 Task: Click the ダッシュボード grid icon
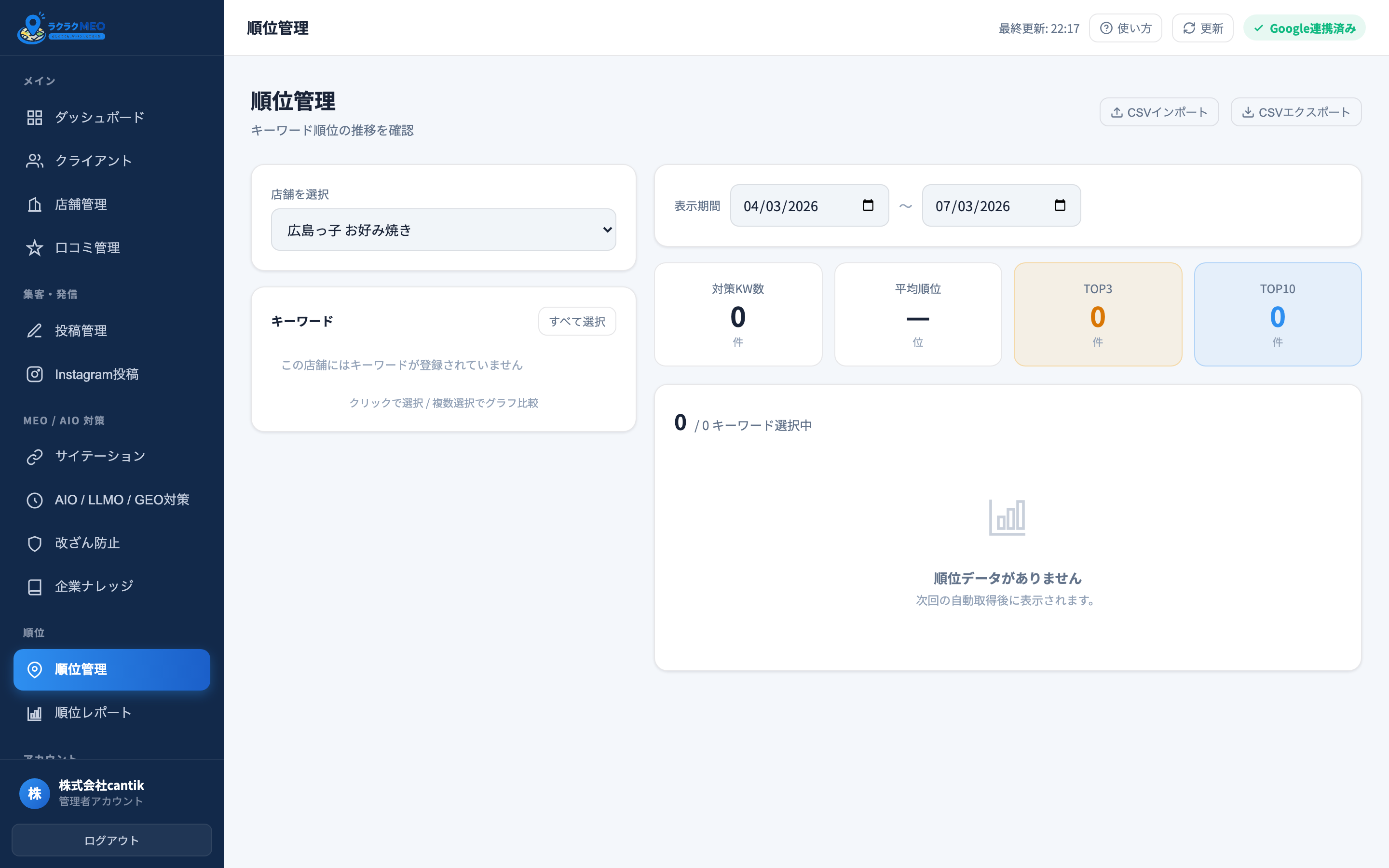[34, 118]
